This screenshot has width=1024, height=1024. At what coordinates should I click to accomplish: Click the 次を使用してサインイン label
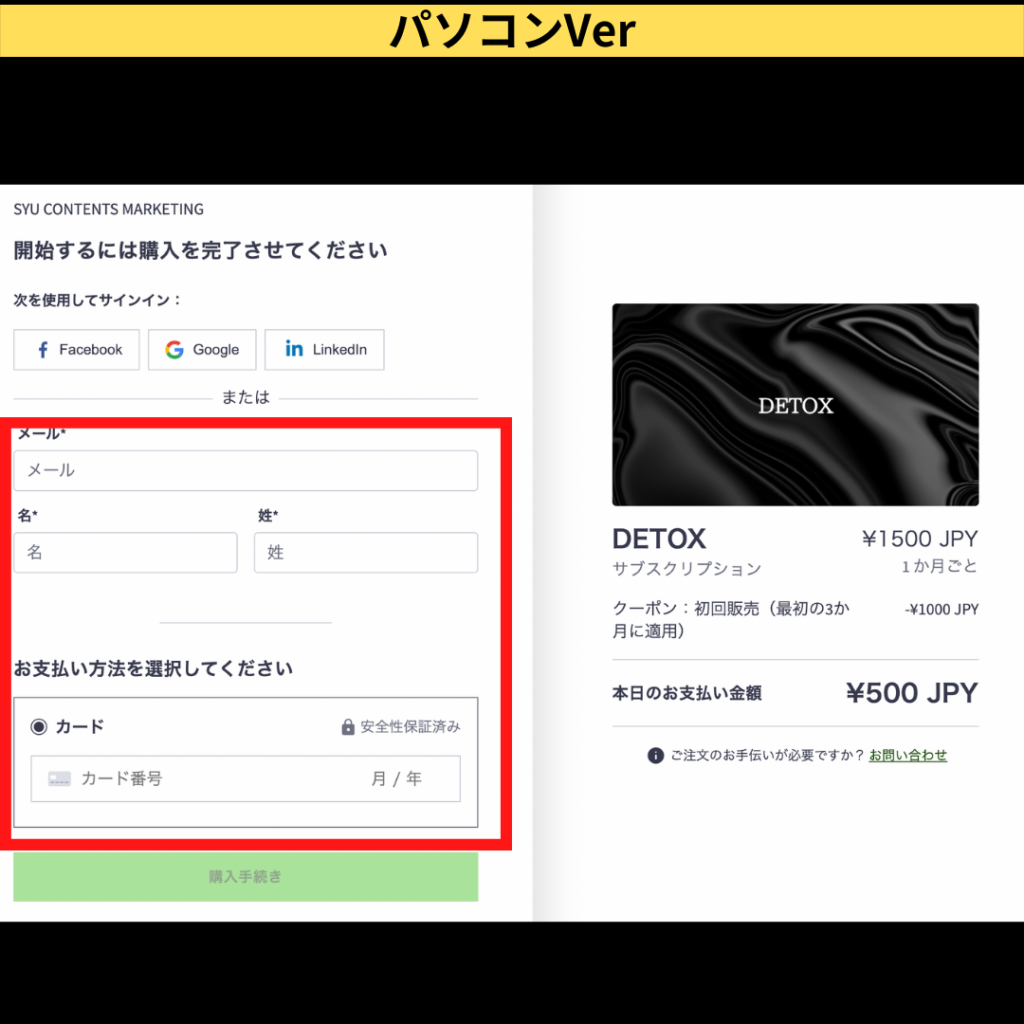[97, 300]
